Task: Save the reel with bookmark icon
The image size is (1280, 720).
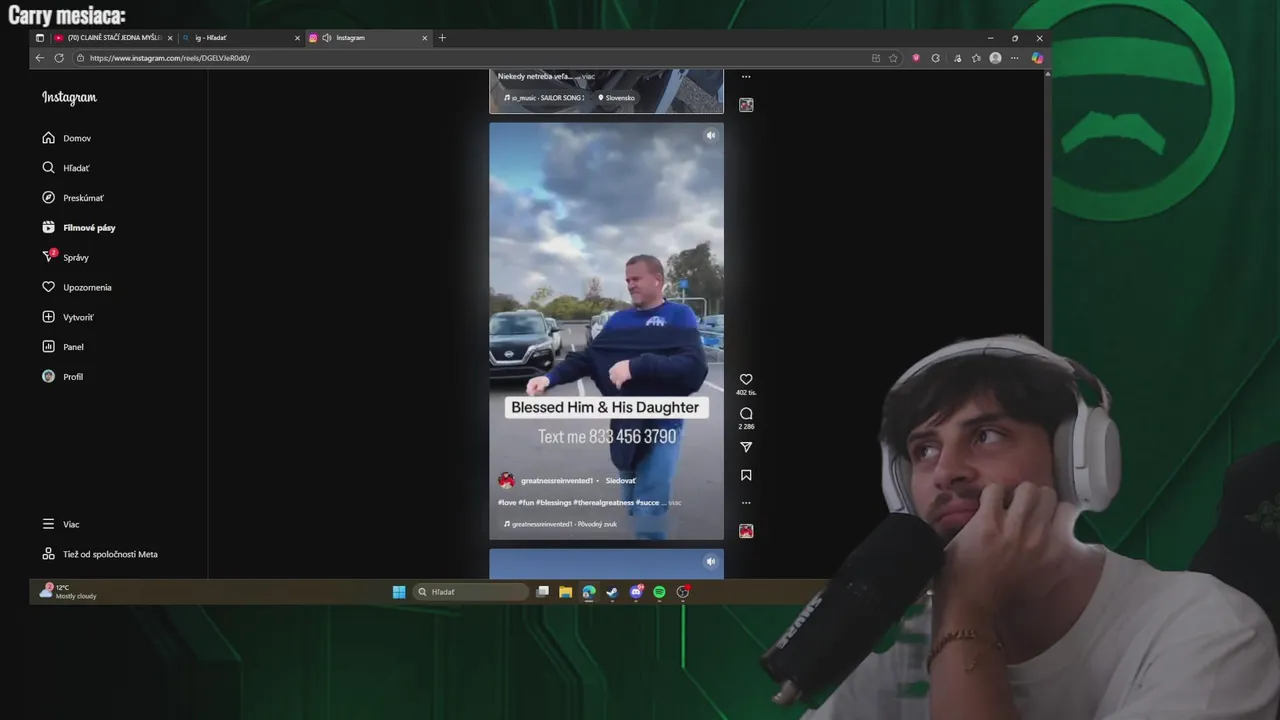Action: [x=746, y=475]
